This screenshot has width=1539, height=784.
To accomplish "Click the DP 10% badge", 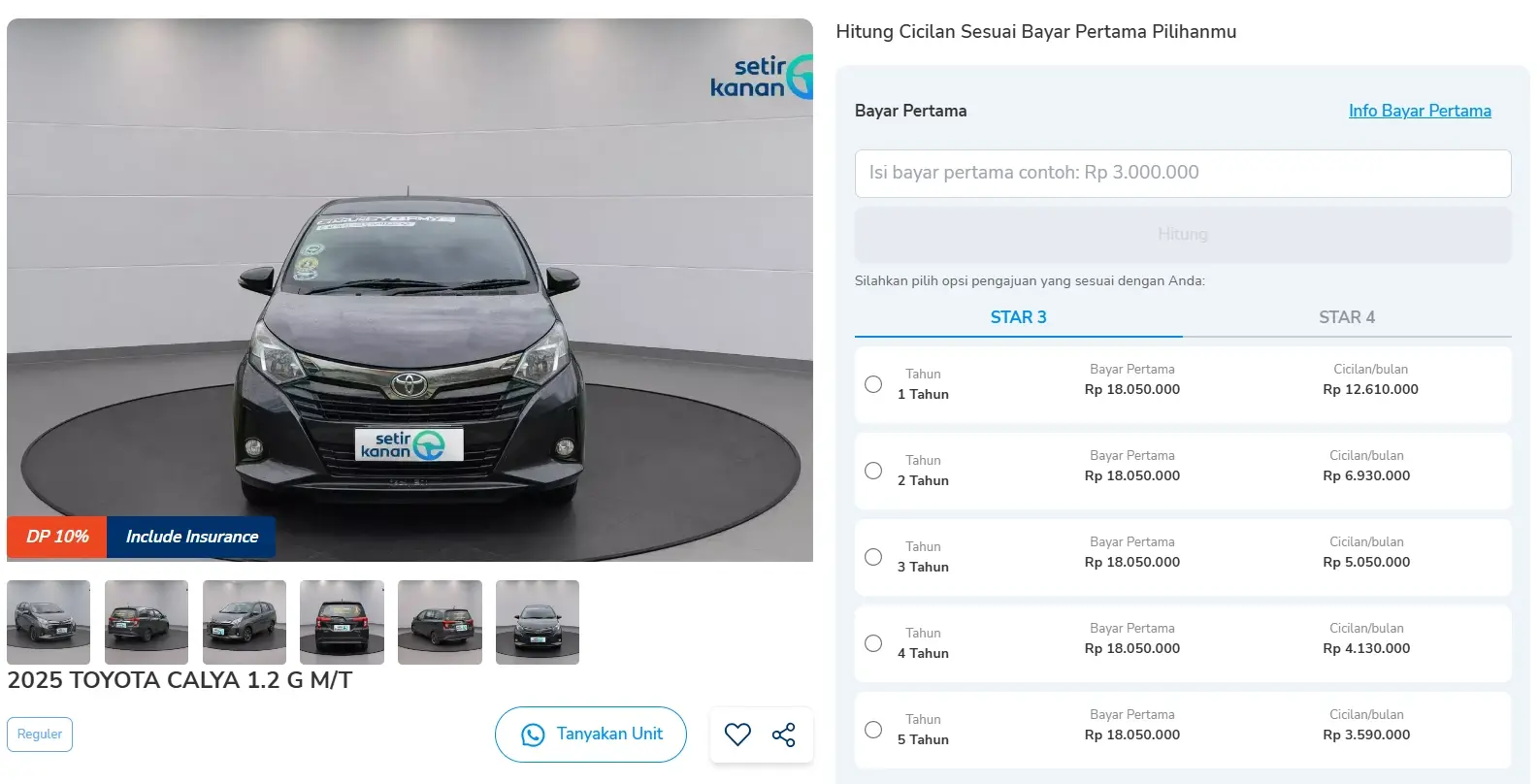I will (x=57, y=537).
